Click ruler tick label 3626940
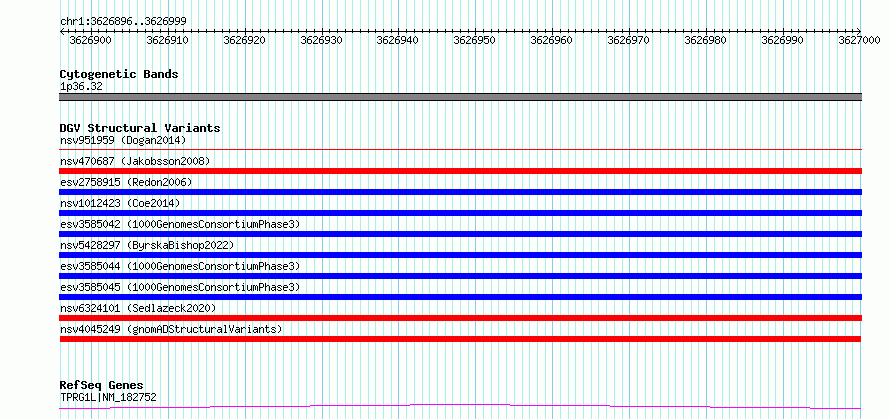This screenshot has height=419, width=890. tap(398, 40)
